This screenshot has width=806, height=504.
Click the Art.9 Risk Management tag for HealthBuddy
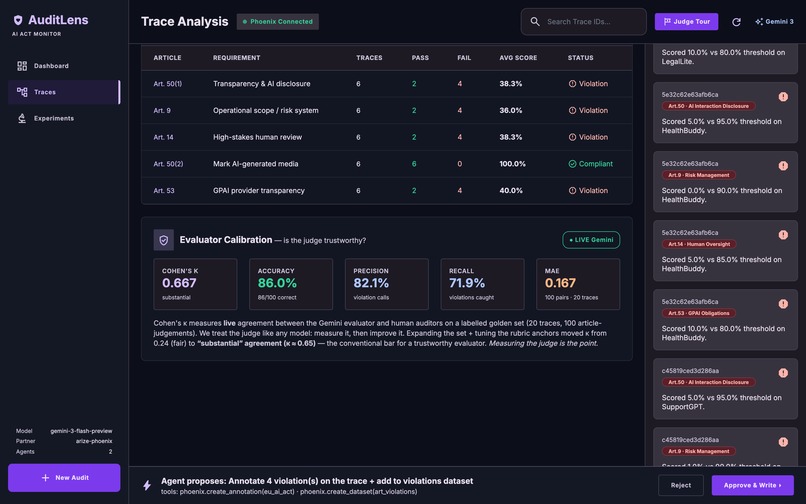click(x=699, y=175)
